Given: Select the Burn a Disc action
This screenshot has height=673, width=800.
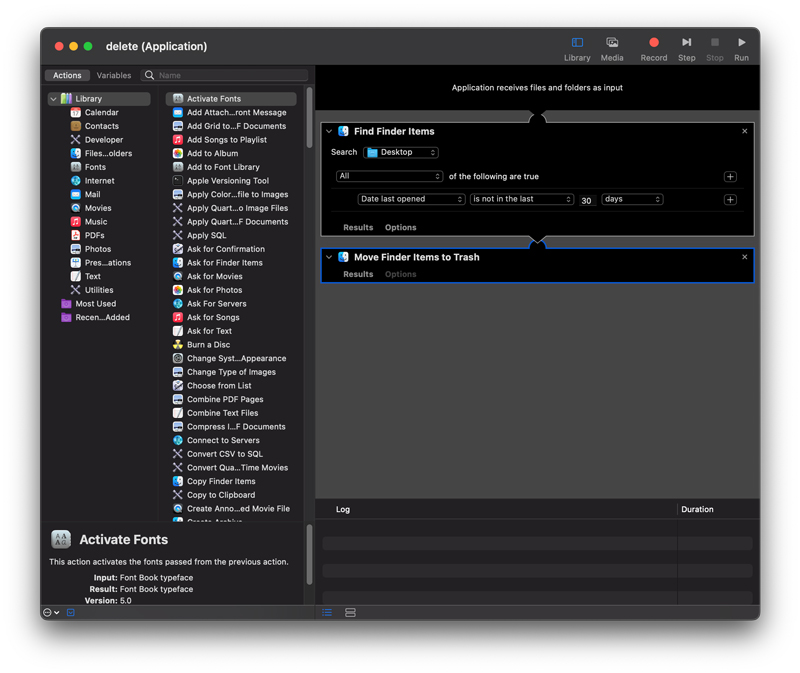Looking at the screenshot, I should tap(208, 345).
